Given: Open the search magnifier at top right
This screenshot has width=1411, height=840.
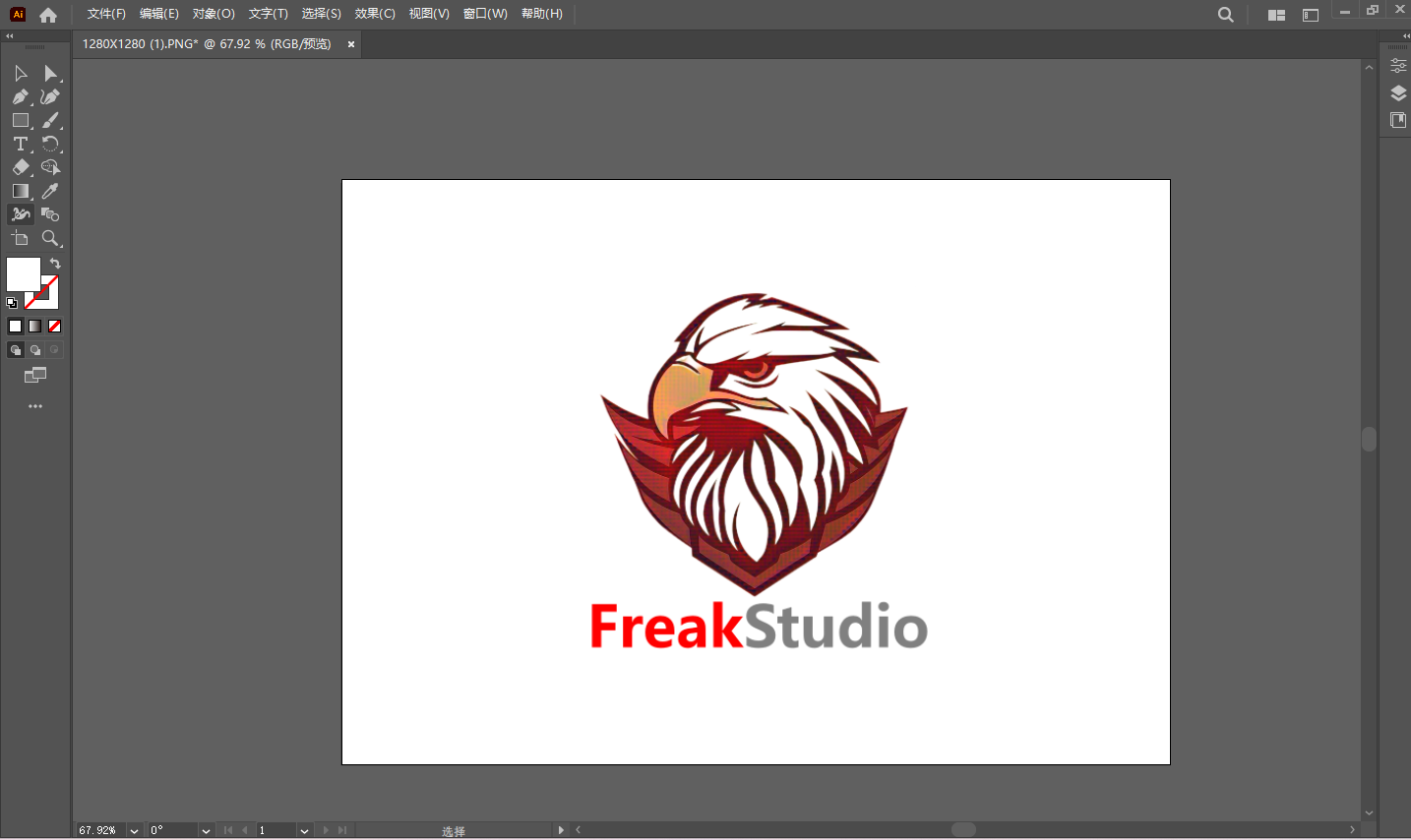Looking at the screenshot, I should [x=1225, y=15].
